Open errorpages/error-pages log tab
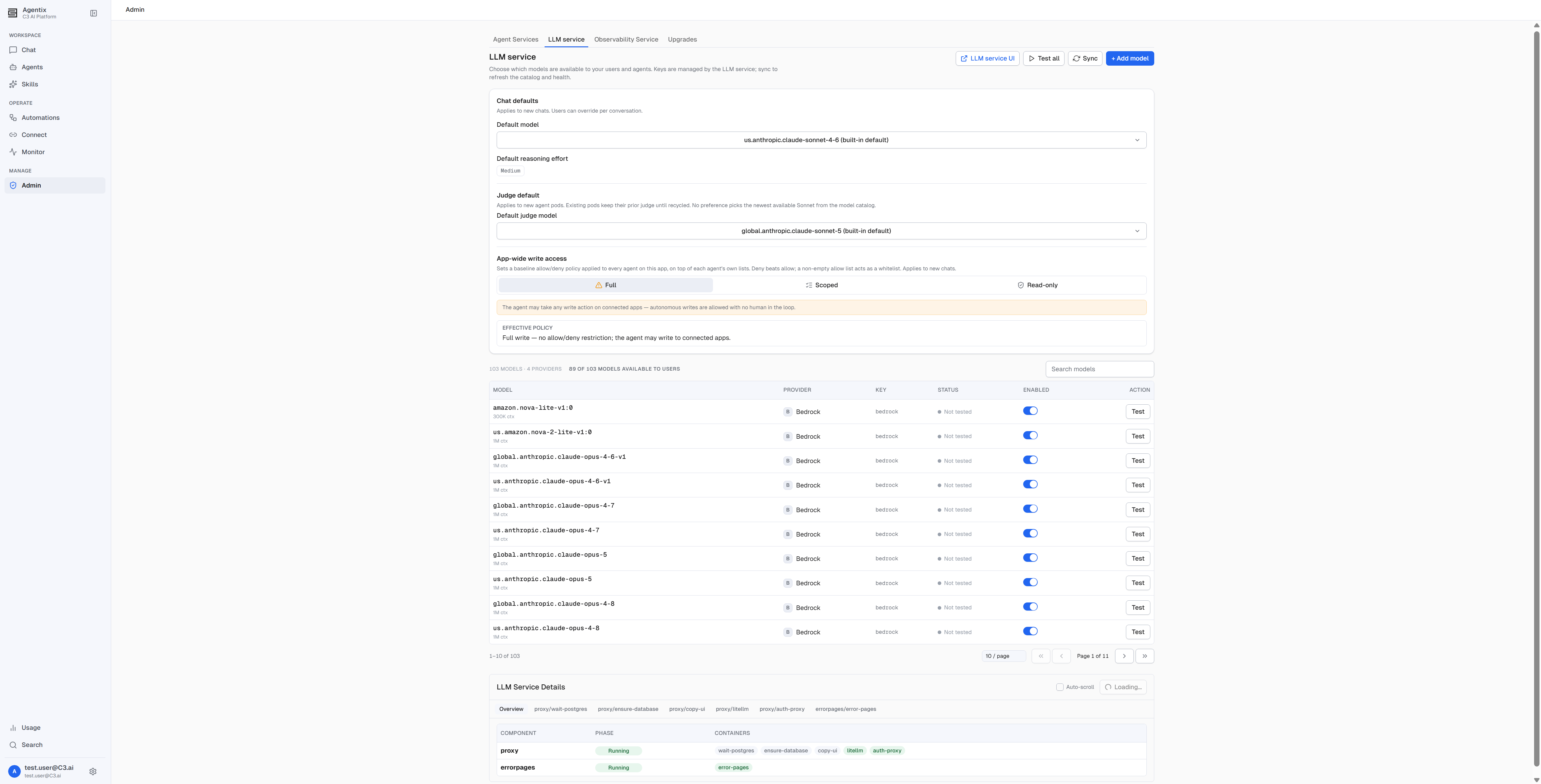The height and width of the screenshot is (784, 1541). (x=845, y=709)
